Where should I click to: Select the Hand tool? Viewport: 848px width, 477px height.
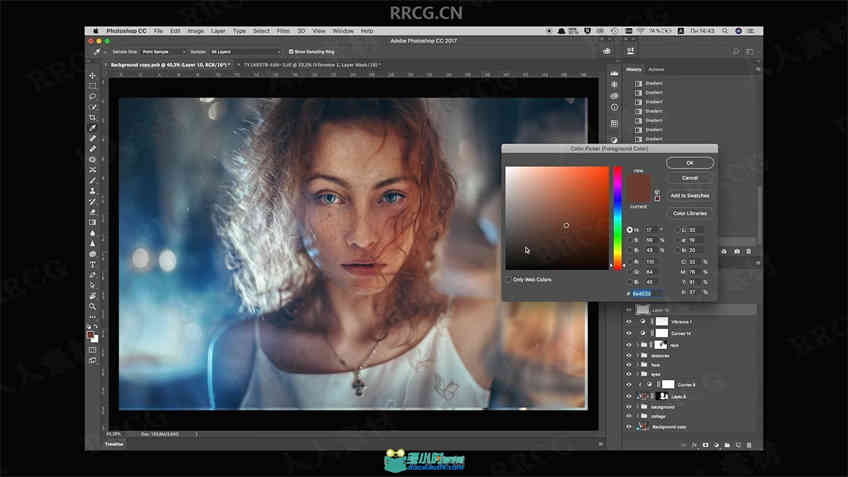tap(92, 296)
